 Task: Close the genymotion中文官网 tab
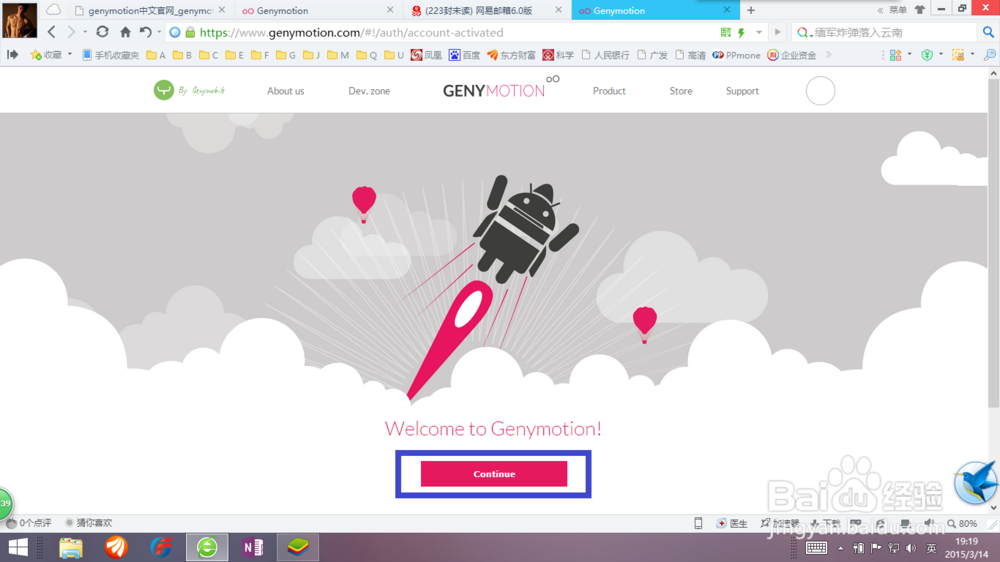[221, 10]
